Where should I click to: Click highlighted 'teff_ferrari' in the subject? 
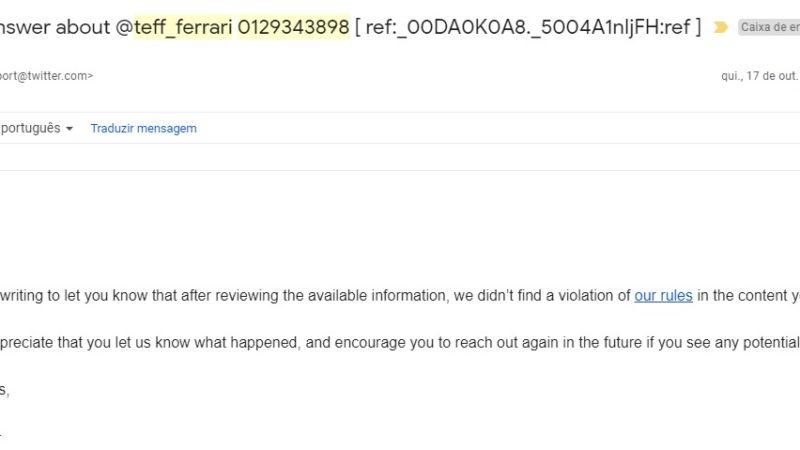(x=183, y=27)
